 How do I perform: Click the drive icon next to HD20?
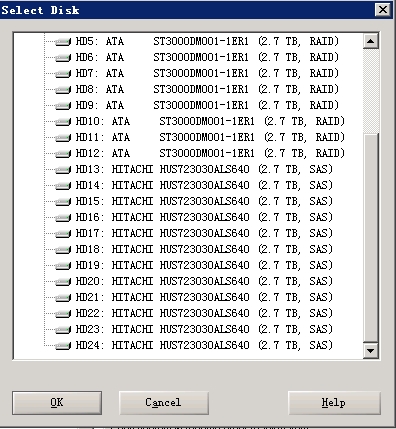(x=63, y=282)
